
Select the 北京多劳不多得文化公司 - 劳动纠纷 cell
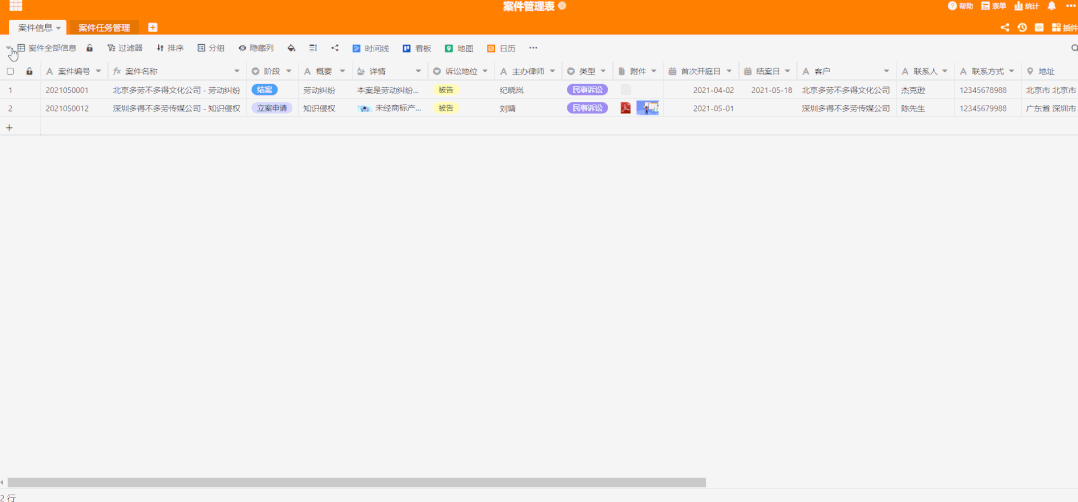click(177, 90)
